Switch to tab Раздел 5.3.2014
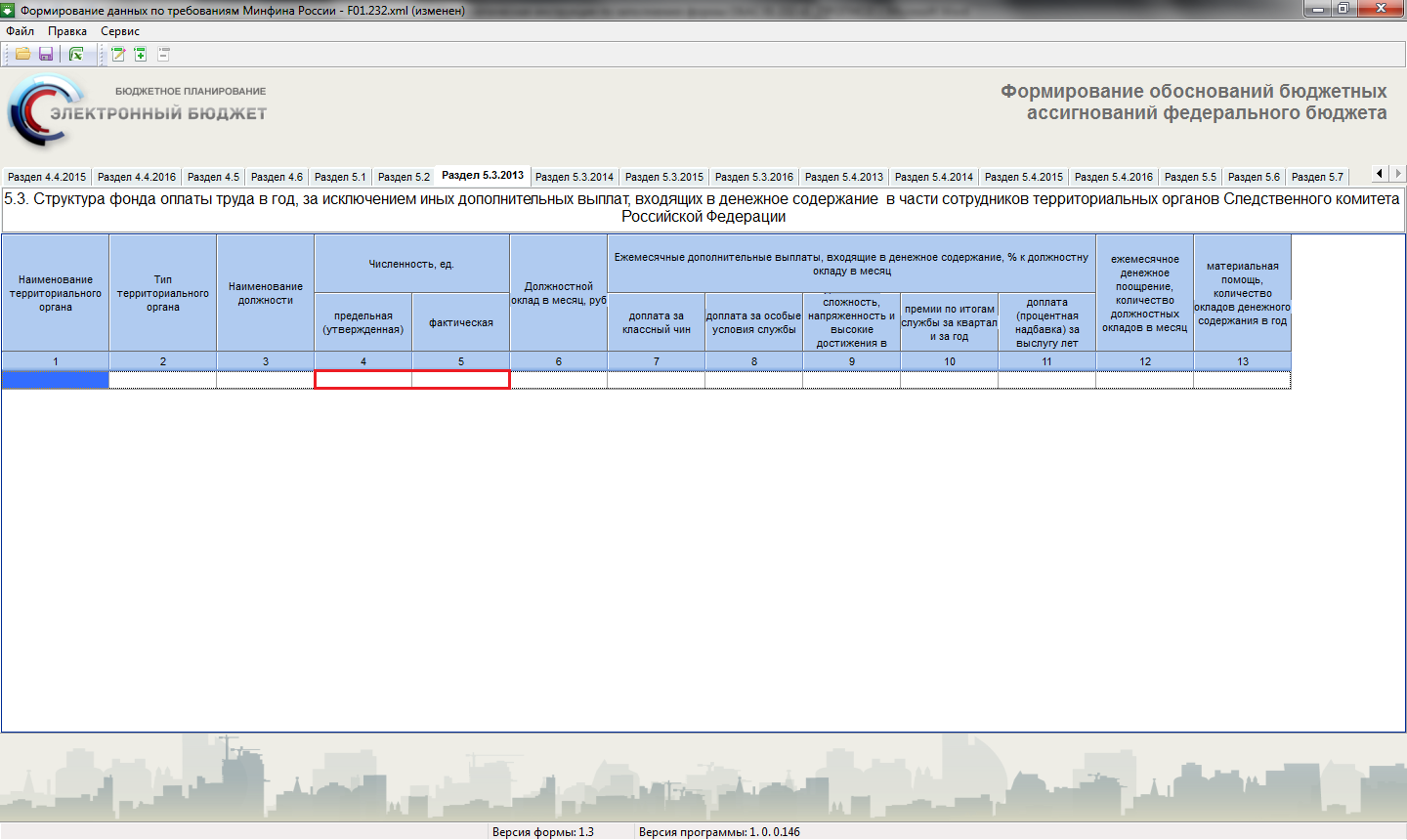 pyautogui.click(x=575, y=177)
